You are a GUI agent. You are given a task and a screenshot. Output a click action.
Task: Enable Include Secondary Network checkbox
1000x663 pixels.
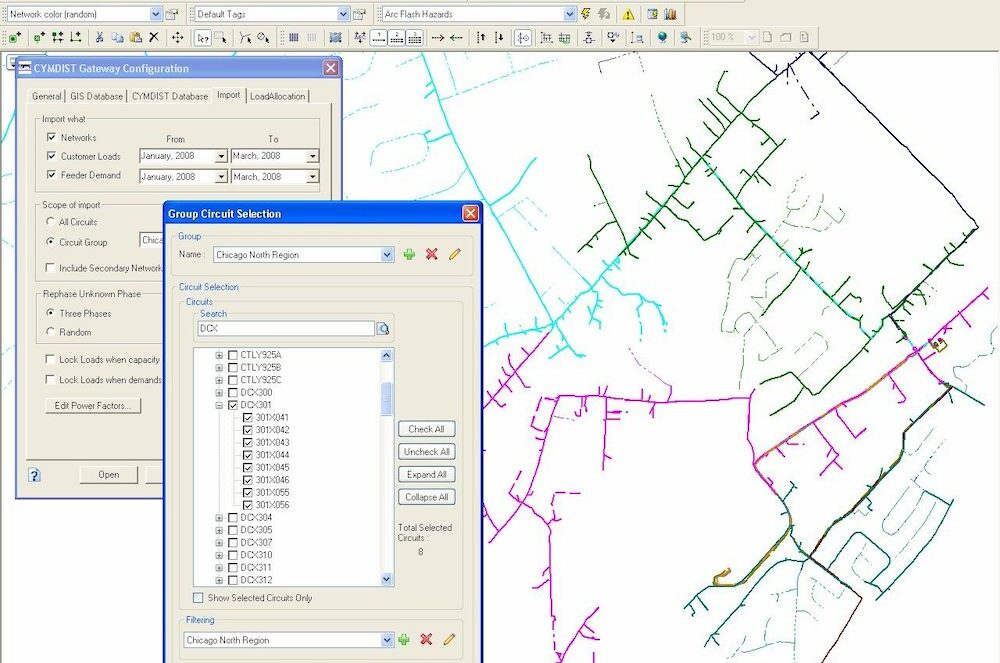pyautogui.click(x=50, y=268)
